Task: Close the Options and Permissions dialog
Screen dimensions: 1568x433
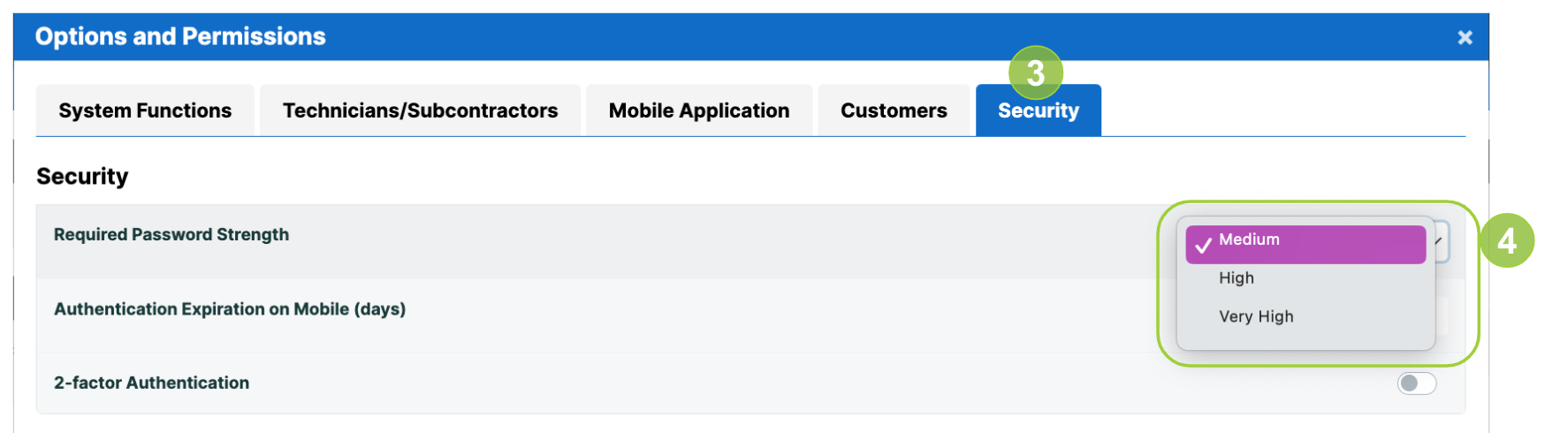Action: (x=1465, y=37)
